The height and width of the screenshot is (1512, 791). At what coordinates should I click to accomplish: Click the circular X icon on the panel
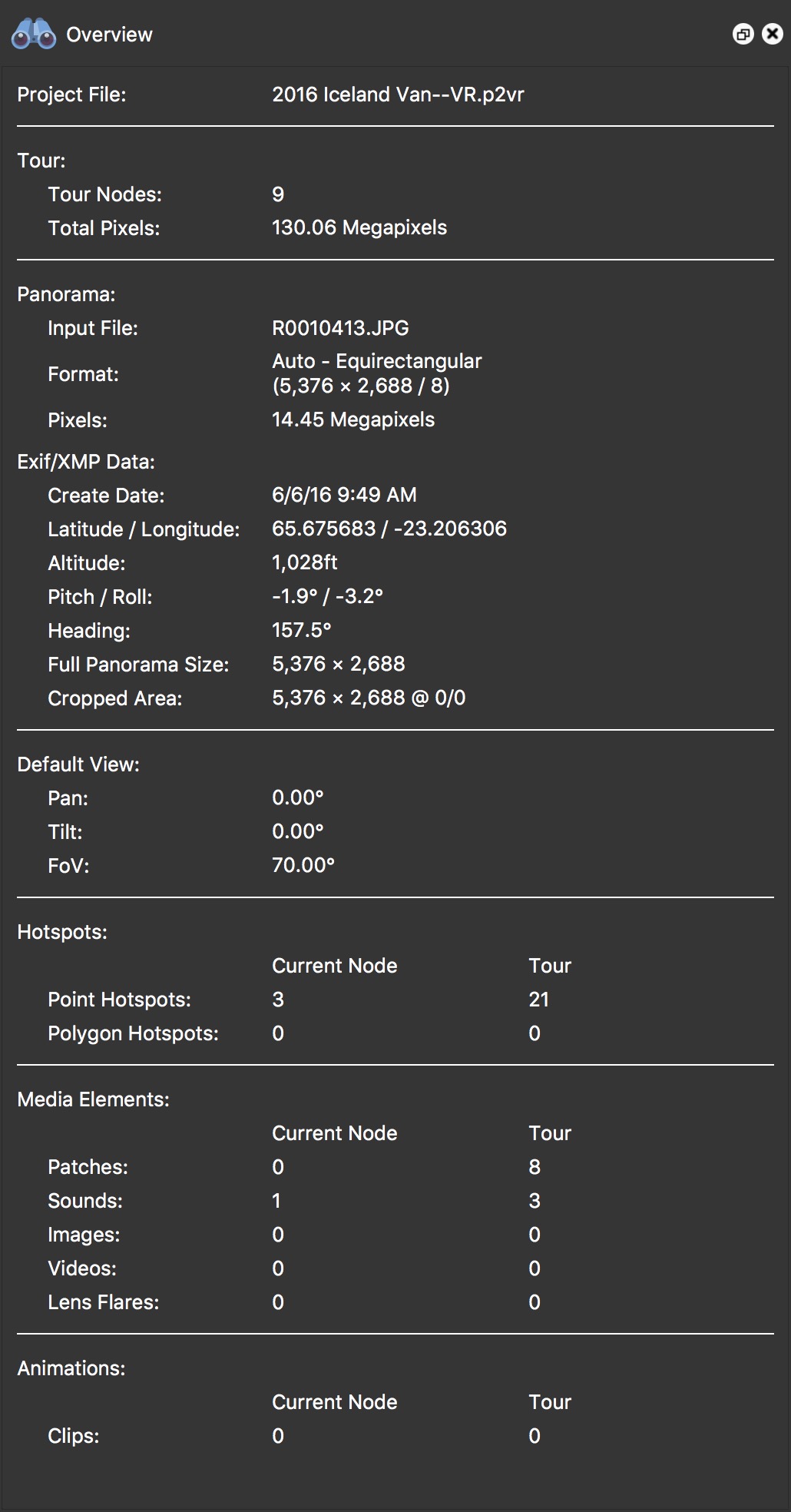[x=772, y=34]
